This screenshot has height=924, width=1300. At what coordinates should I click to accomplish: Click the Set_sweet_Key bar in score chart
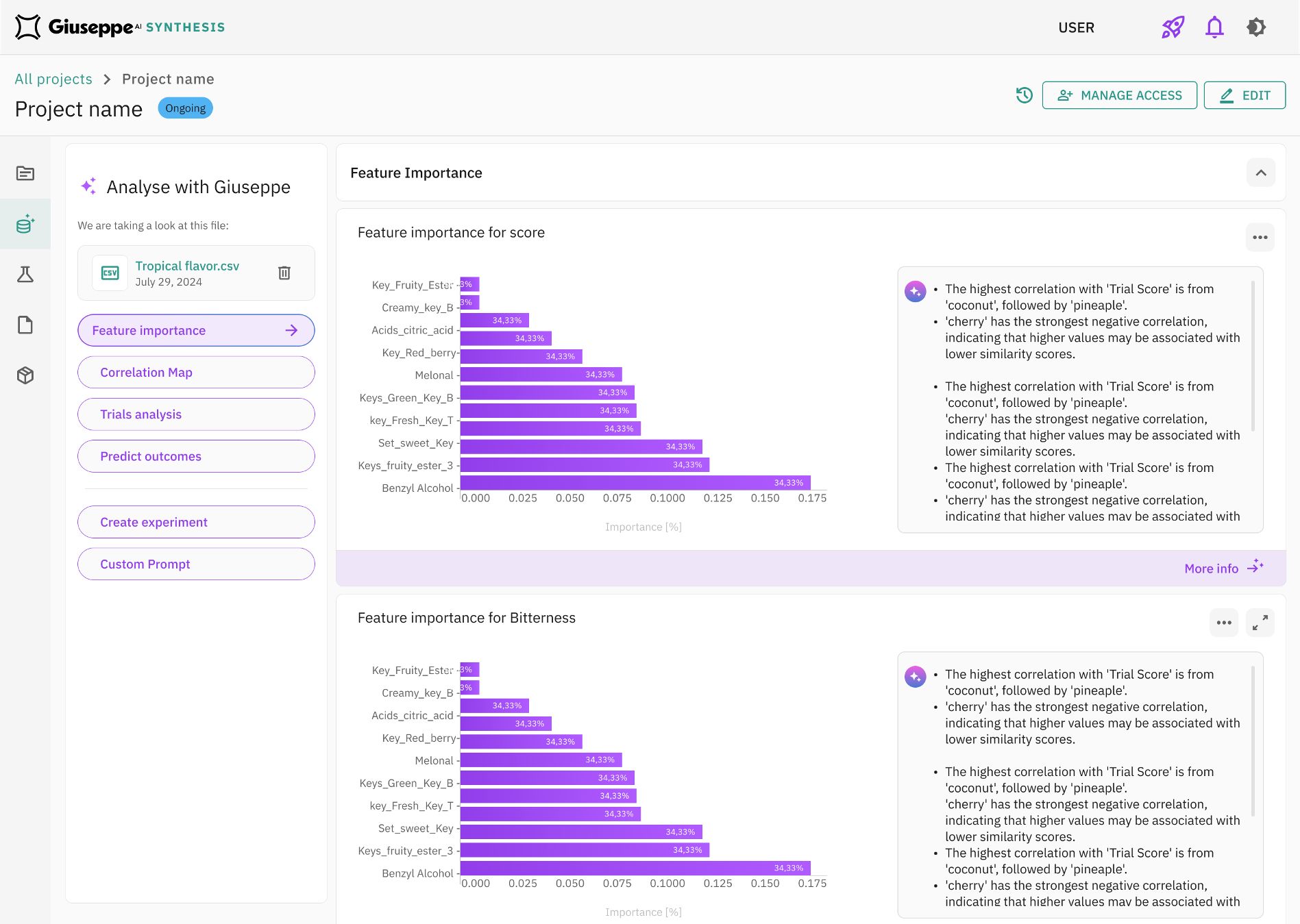(x=581, y=447)
